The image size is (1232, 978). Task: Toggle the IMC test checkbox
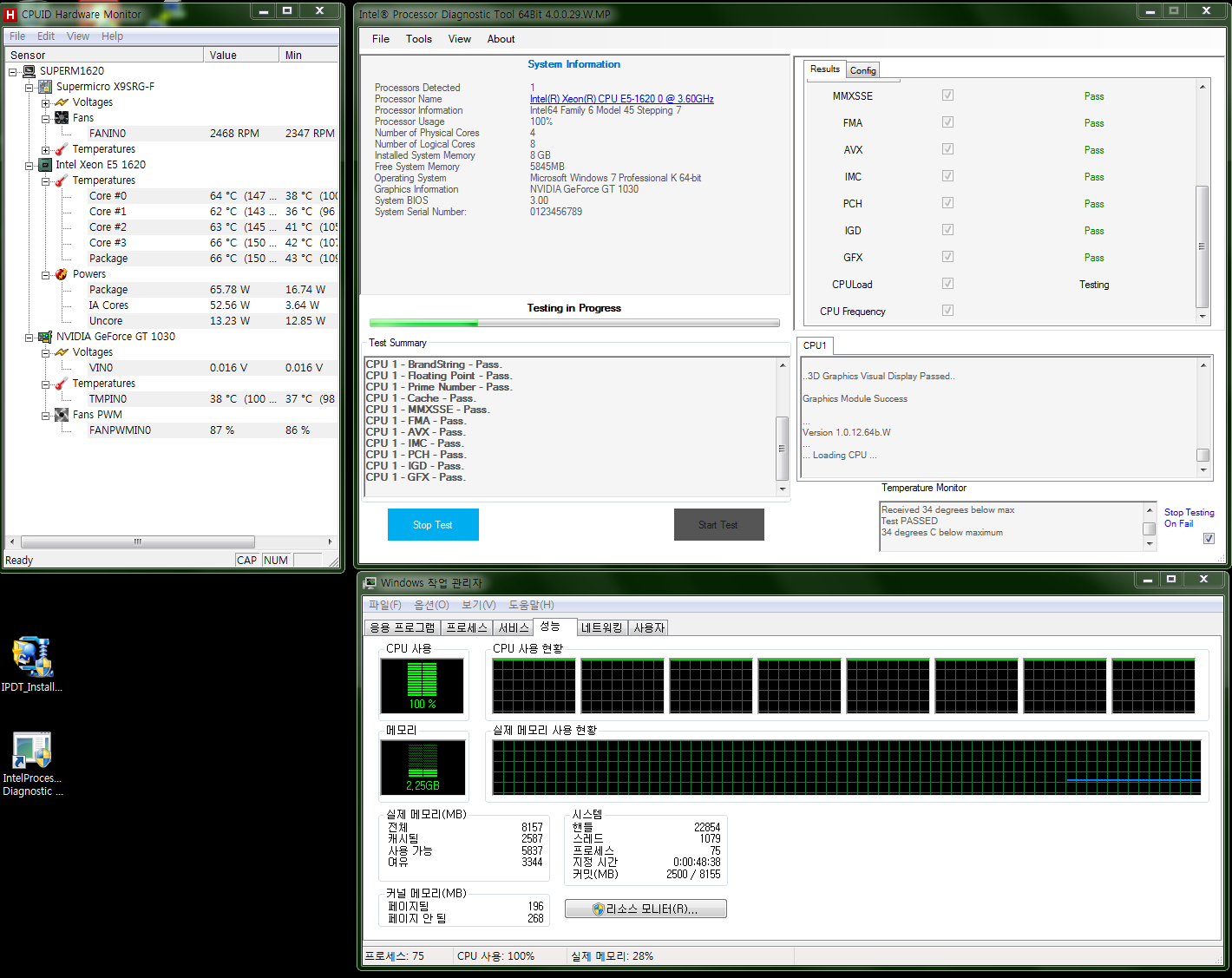[947, 176]
